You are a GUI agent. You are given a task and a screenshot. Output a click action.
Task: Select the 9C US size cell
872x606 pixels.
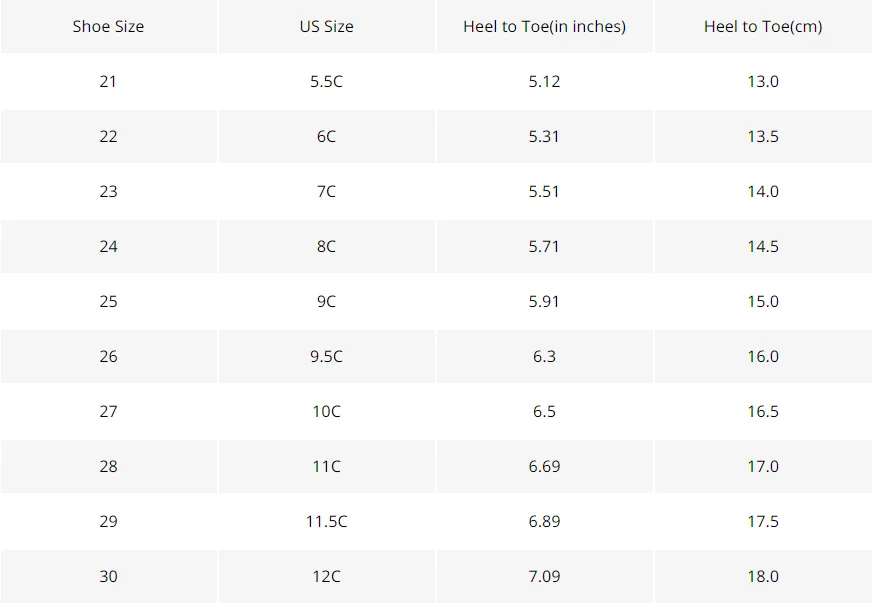tap(326, 301)
